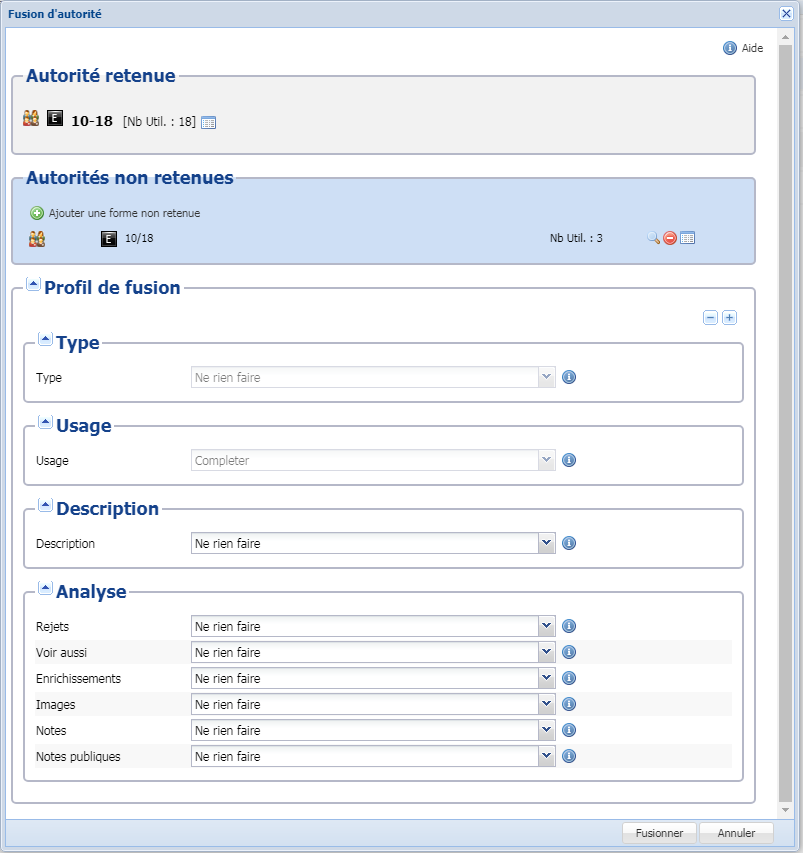Show info for the Notes publiques field

coord(569,756)
